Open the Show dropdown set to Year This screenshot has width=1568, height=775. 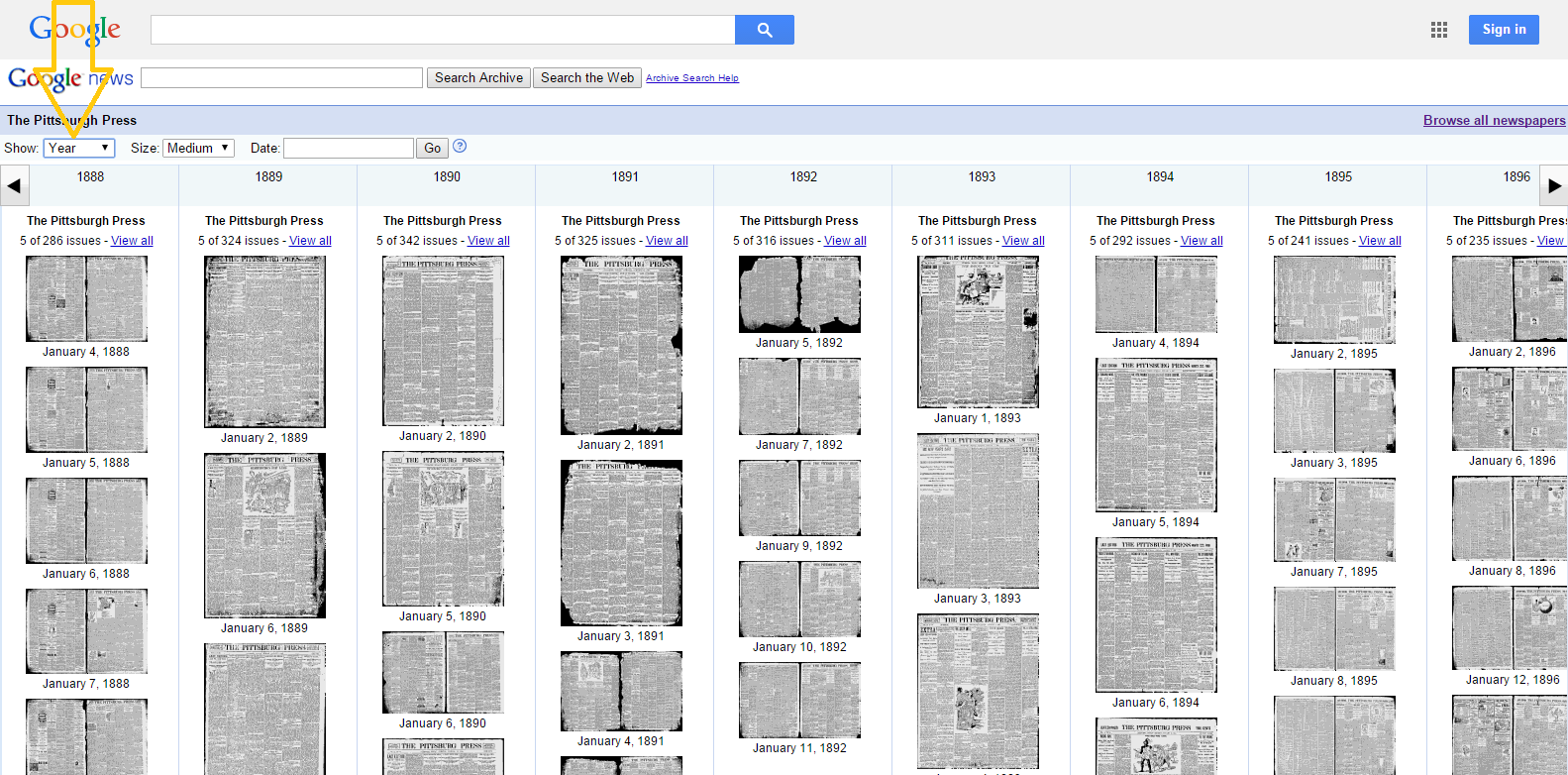click(79, 148)
